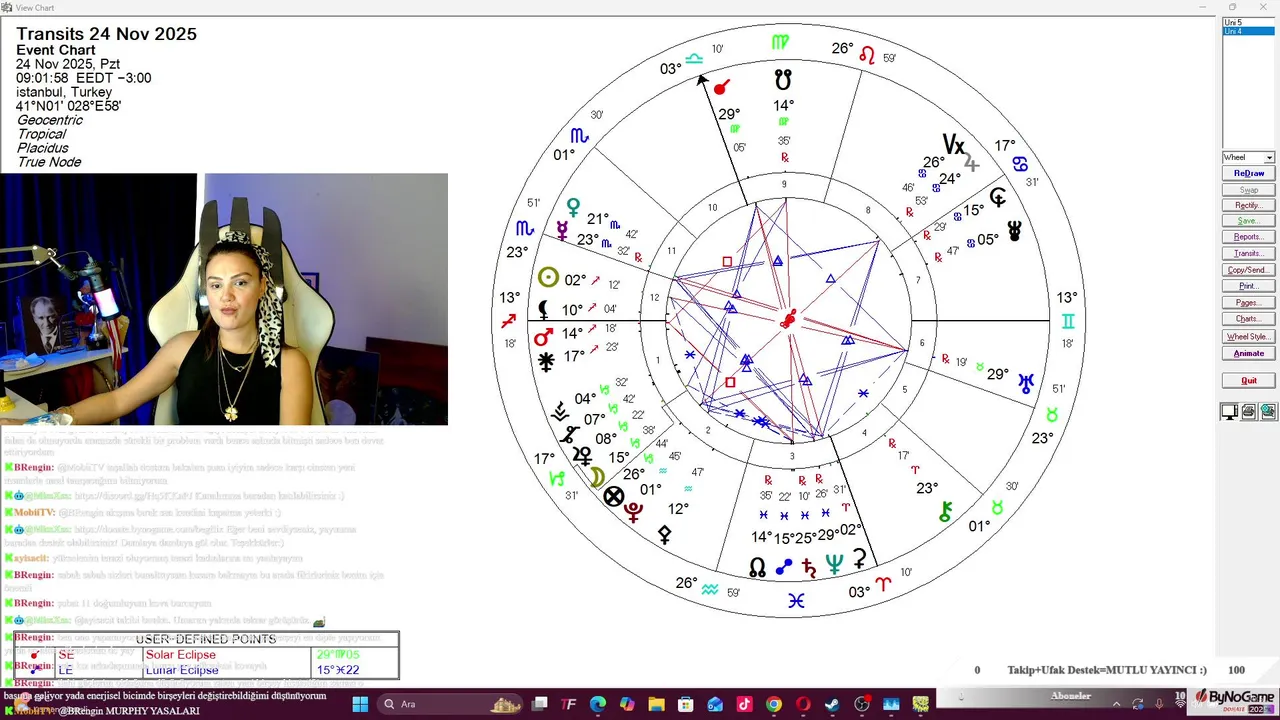
Task: Open Google Chrome from taskbar
Action: pyautogui.click(x=774, y=704)
